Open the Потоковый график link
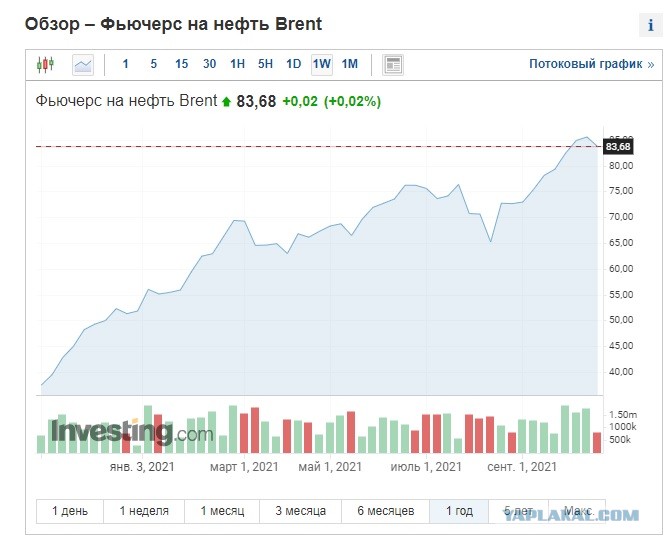 591,64
